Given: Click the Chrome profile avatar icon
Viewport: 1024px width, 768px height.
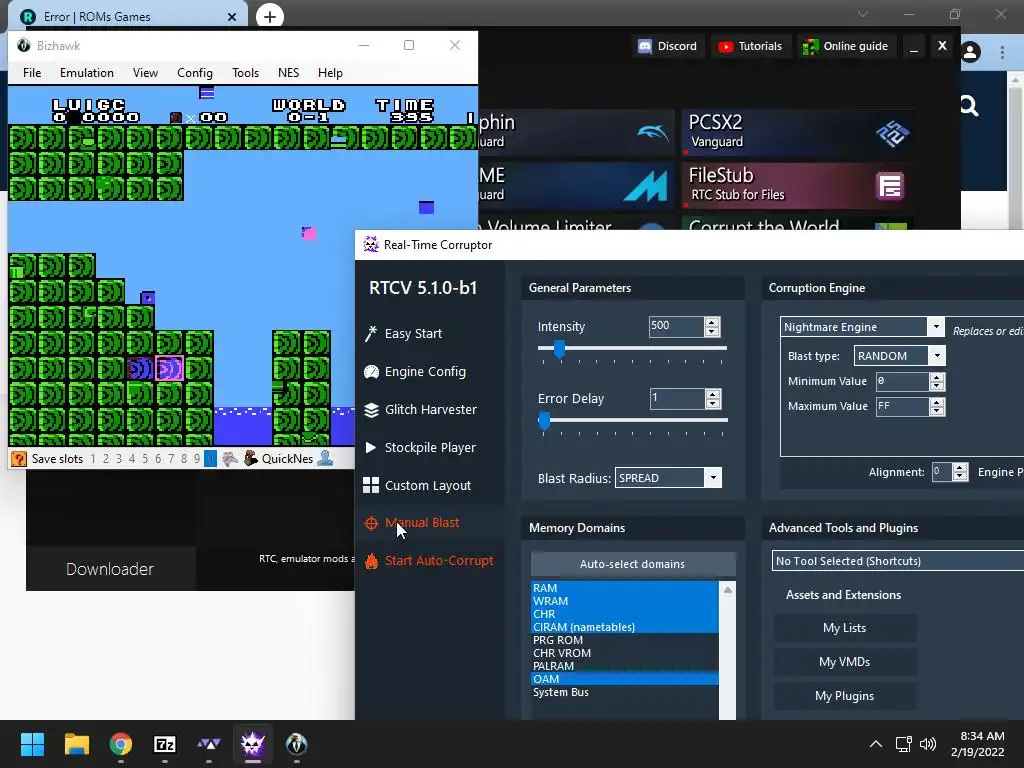Looking at the screenshot, I should (x=970, y=52).
